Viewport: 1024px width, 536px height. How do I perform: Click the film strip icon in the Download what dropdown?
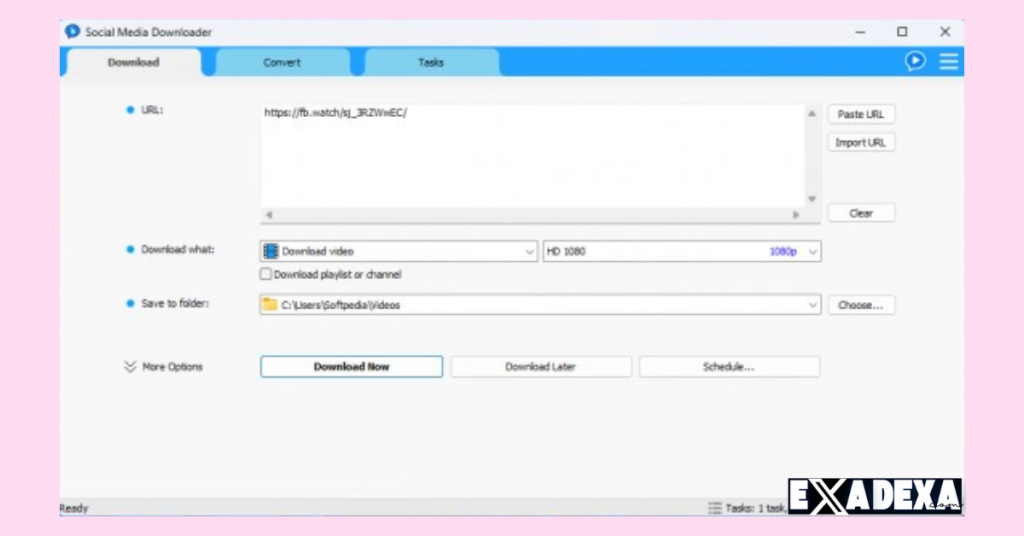(x=270, y=251)
